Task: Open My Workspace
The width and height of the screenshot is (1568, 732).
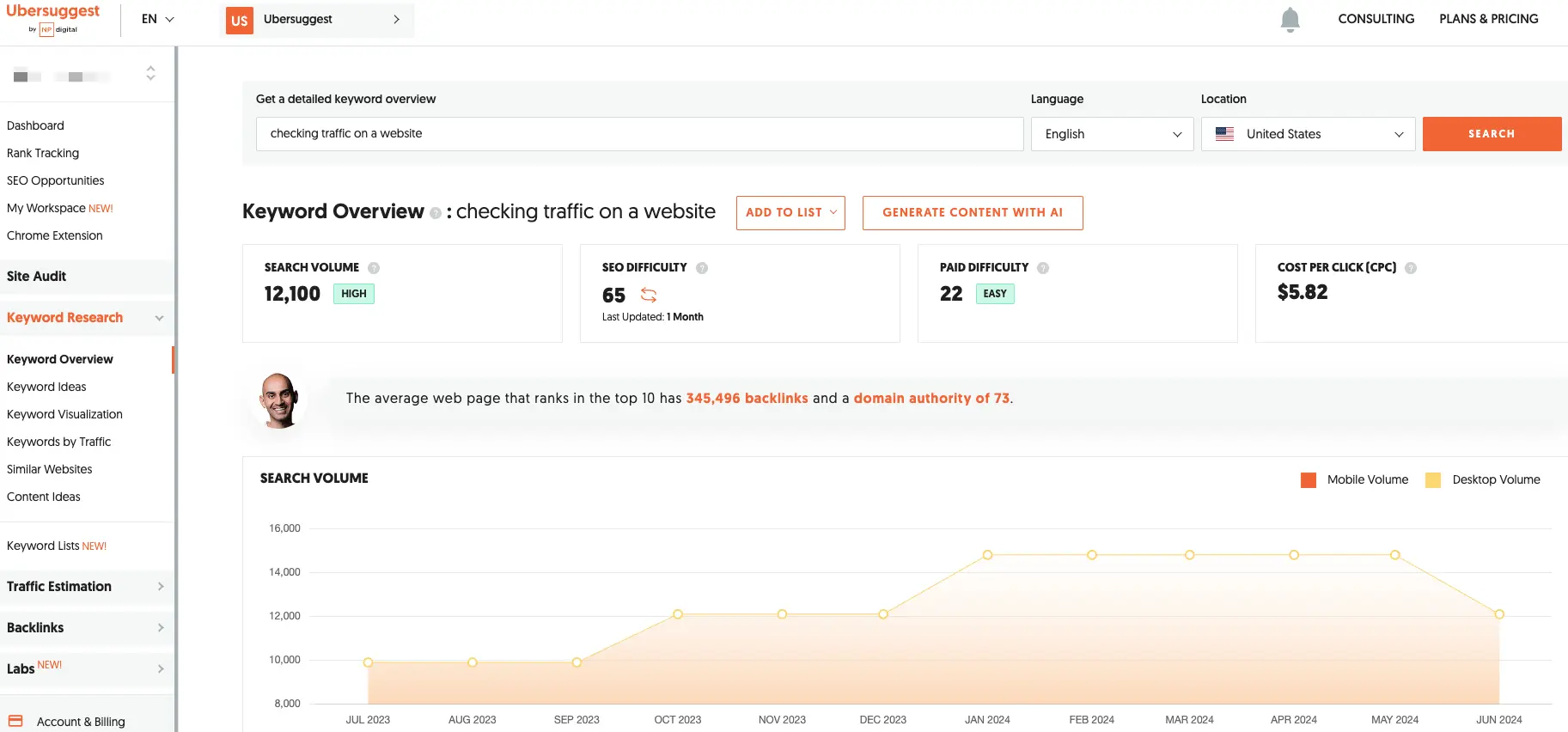Action: click(60, 208)
